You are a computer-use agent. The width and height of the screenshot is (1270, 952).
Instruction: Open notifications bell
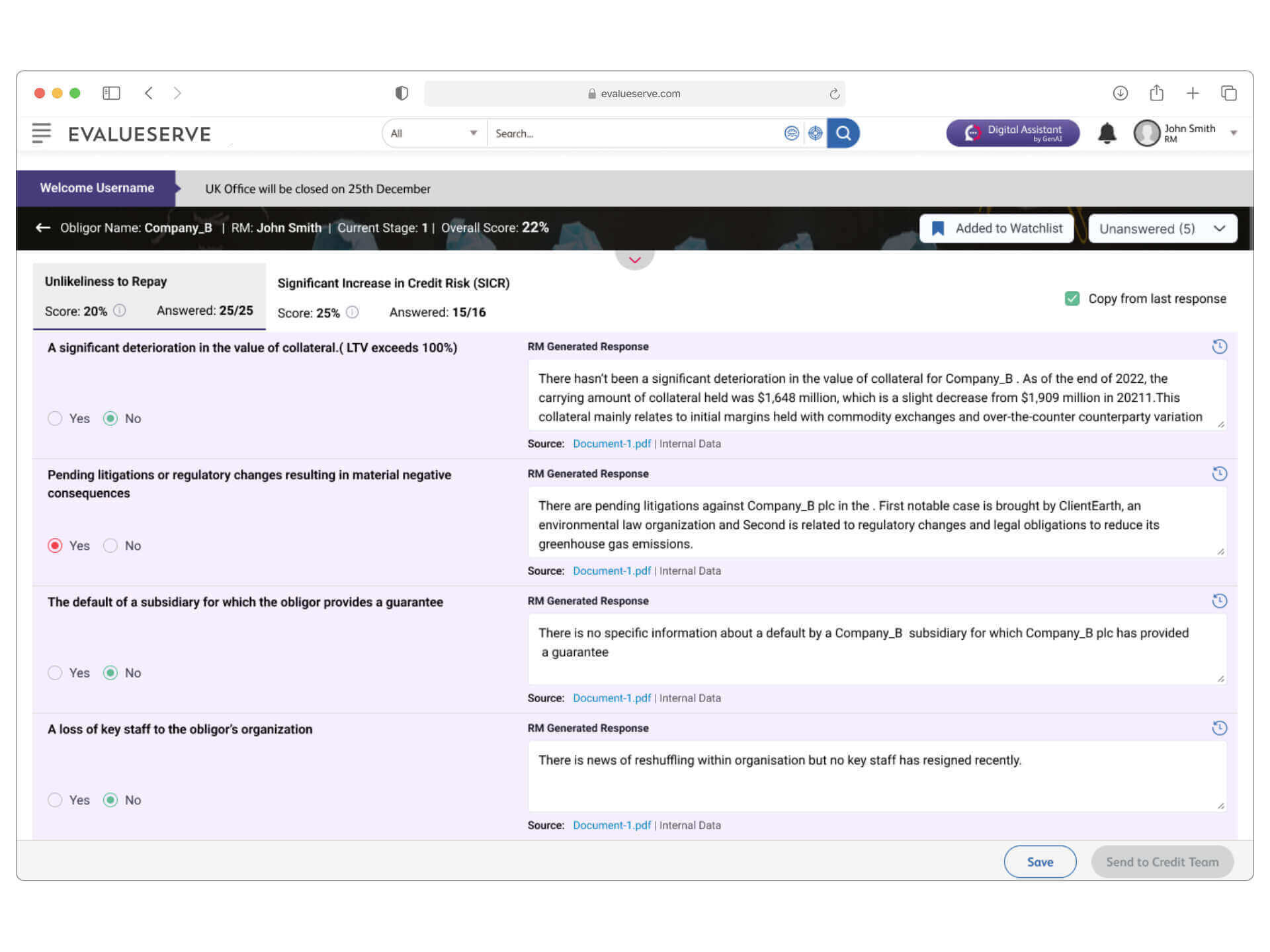1108,133
